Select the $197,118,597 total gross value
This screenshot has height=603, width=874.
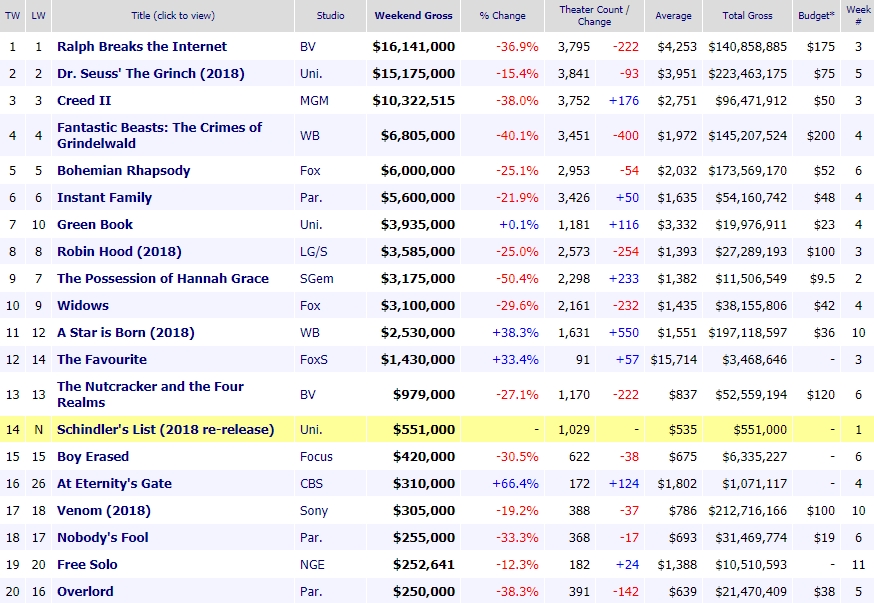point(747,333)
